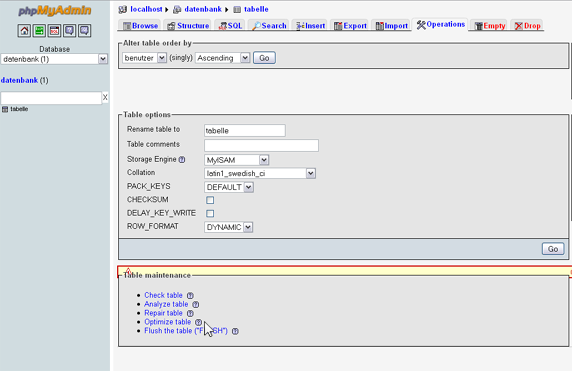Clear the table filter with X
The height and width of the screenshot is (371, 572).
105,97
